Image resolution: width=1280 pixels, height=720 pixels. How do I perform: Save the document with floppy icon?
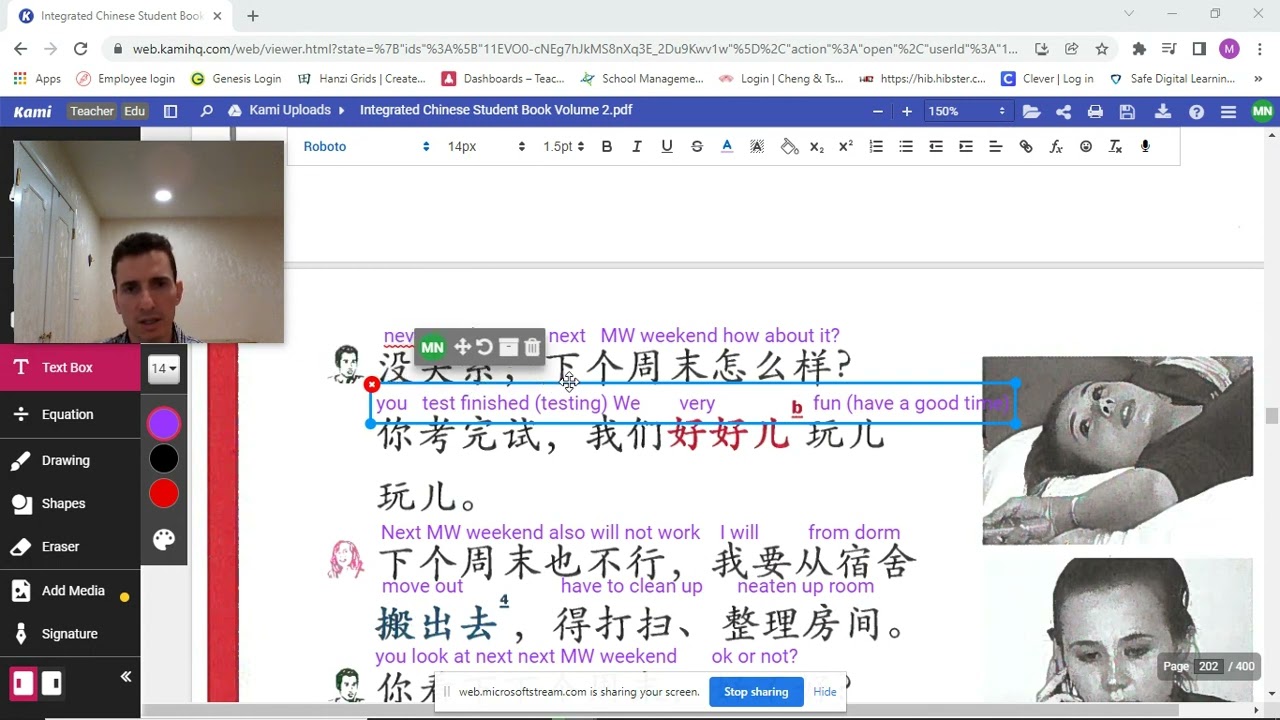(1128, 112)
